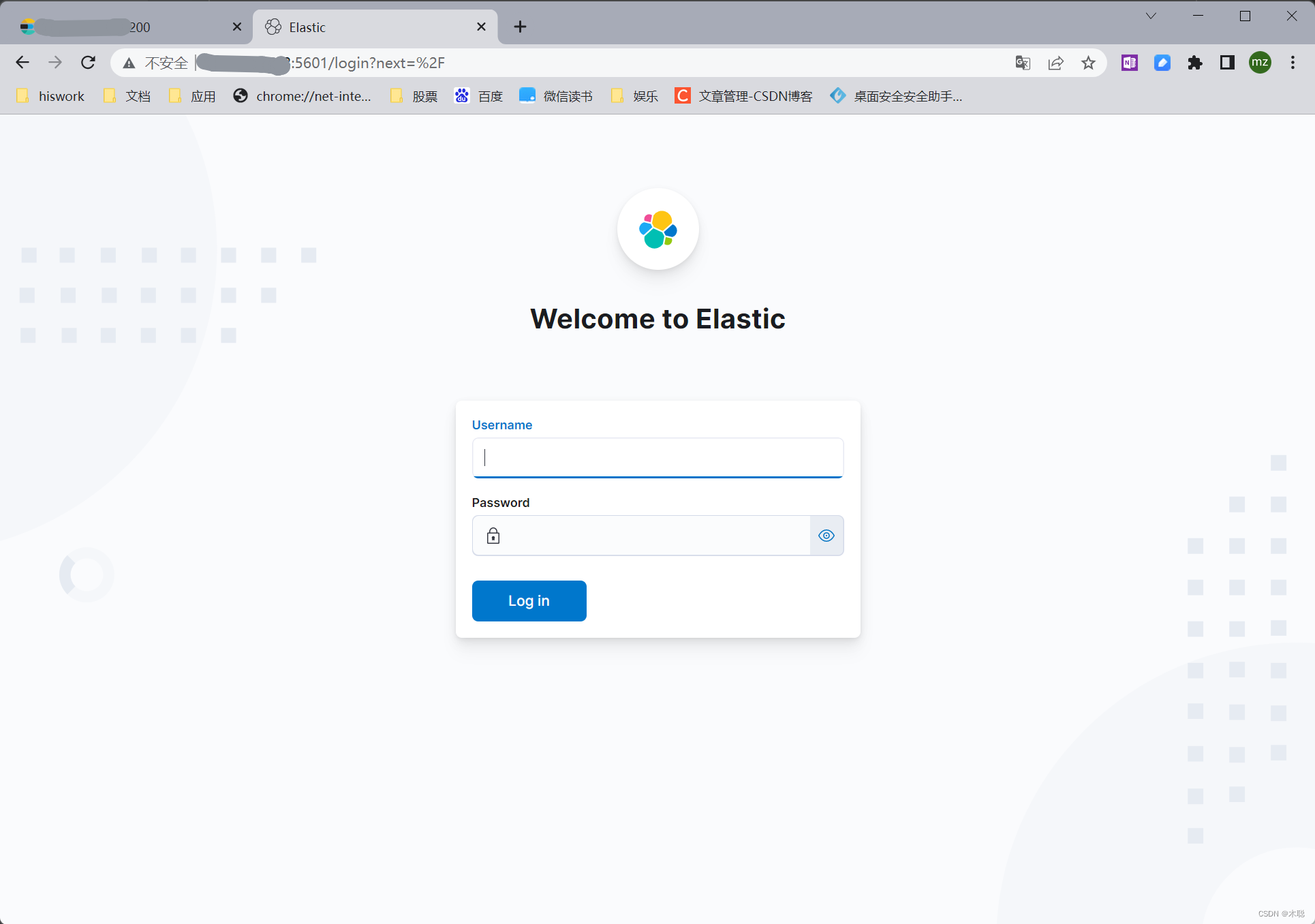
Task: Open the 娱乐 bookmark folder
Action: tap(634, 96)
